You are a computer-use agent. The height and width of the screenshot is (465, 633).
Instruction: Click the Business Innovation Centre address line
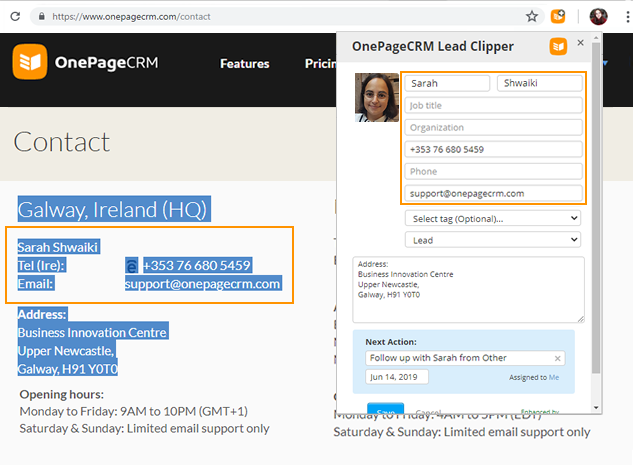coord(92,333)
